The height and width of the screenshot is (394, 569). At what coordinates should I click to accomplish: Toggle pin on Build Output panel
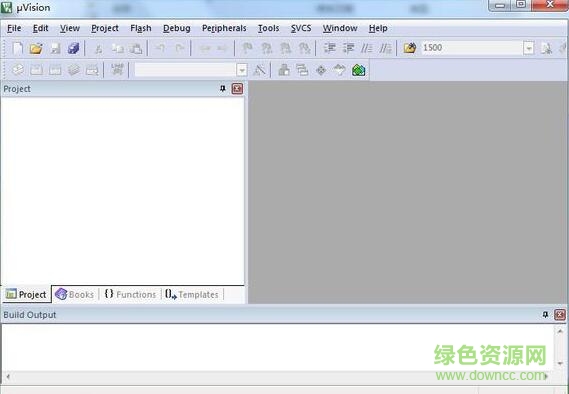coord(545,315)
